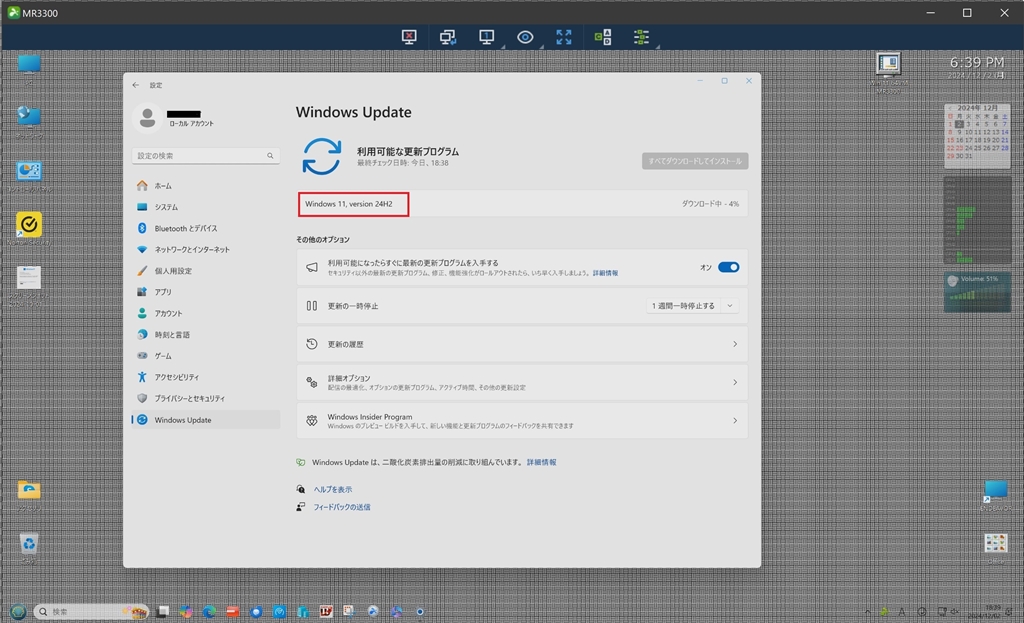The image size is (1024, 623).
Task: Select Accounts (アカウント) in sidebar
Action: coord(206,313)
